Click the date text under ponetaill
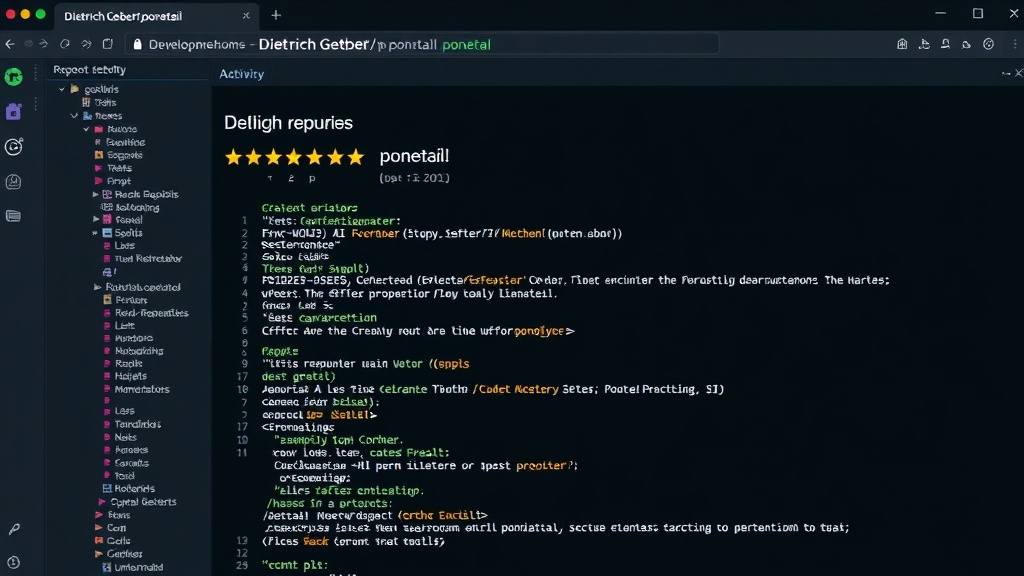 414,178
